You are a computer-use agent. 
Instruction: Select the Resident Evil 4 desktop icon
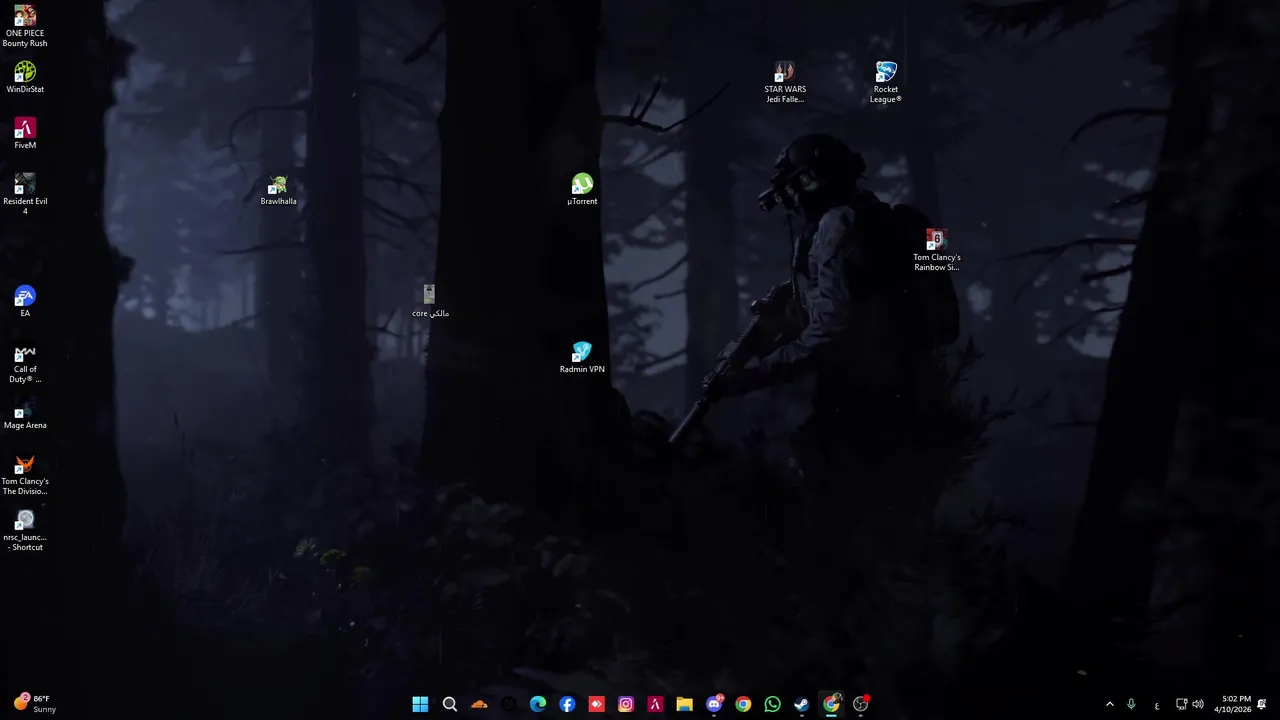(x=25, y=195)
